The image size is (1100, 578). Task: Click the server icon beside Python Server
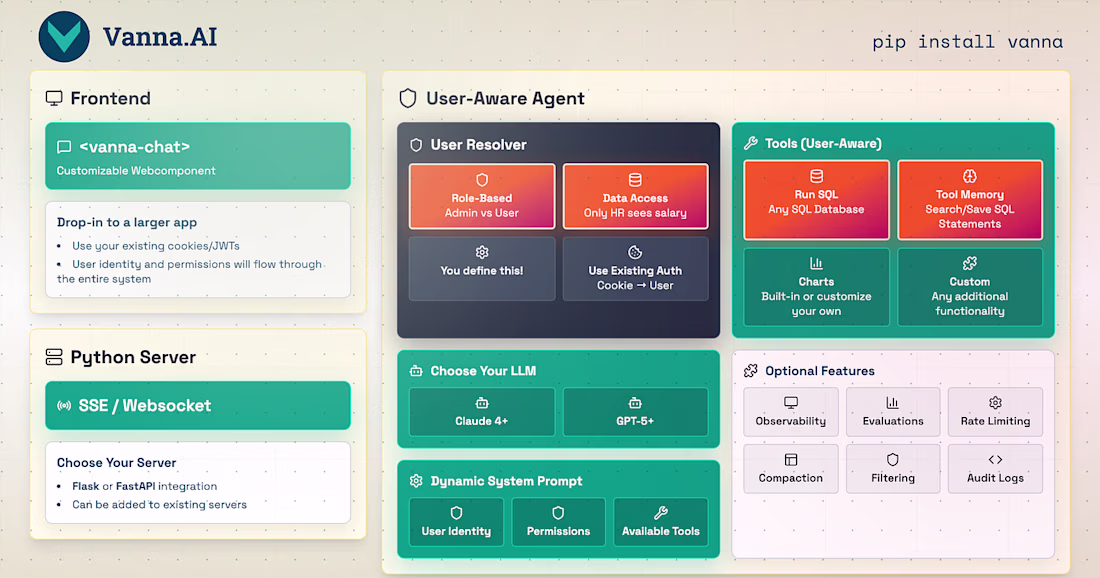54,357
